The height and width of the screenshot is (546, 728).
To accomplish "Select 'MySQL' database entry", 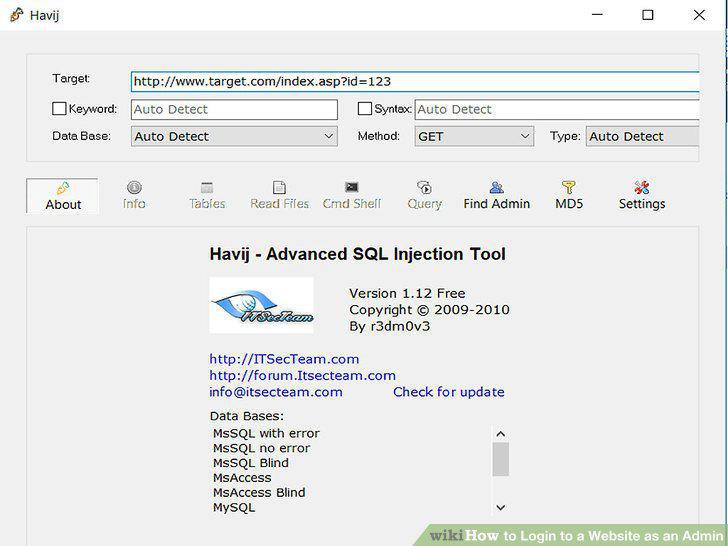I will click(234, 508).
